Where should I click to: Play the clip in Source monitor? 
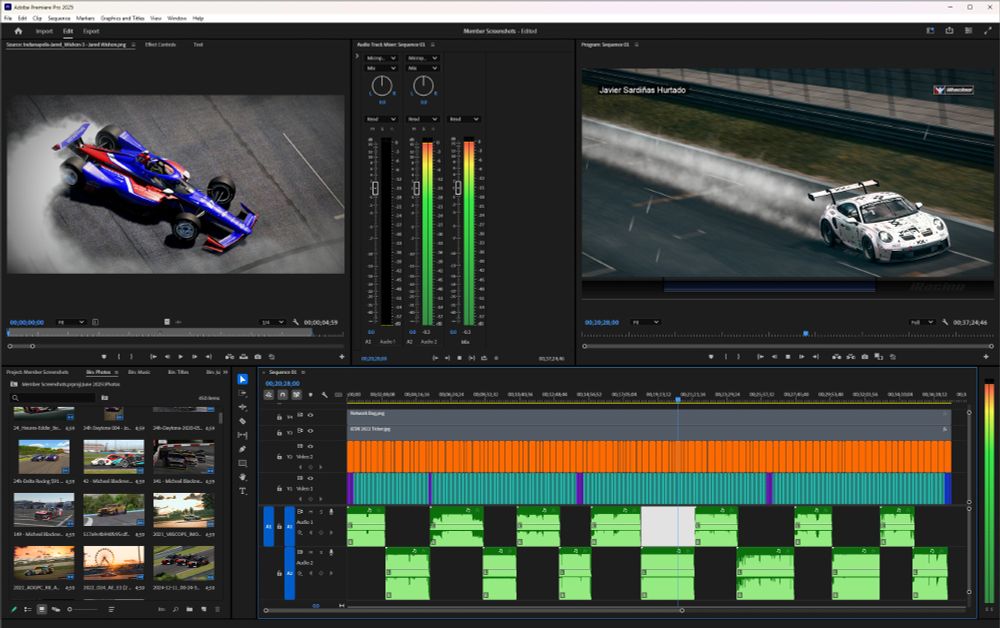coord(180,357)
